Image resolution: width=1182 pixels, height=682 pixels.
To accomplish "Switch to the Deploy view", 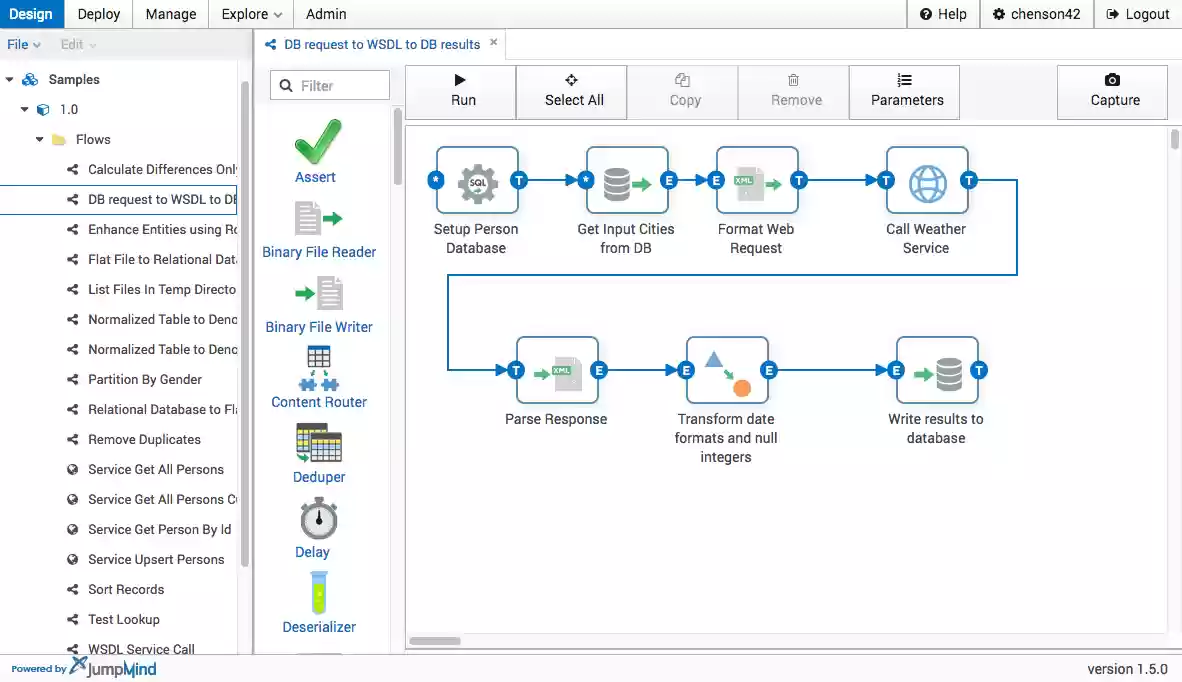I will [x=98, y=14].
